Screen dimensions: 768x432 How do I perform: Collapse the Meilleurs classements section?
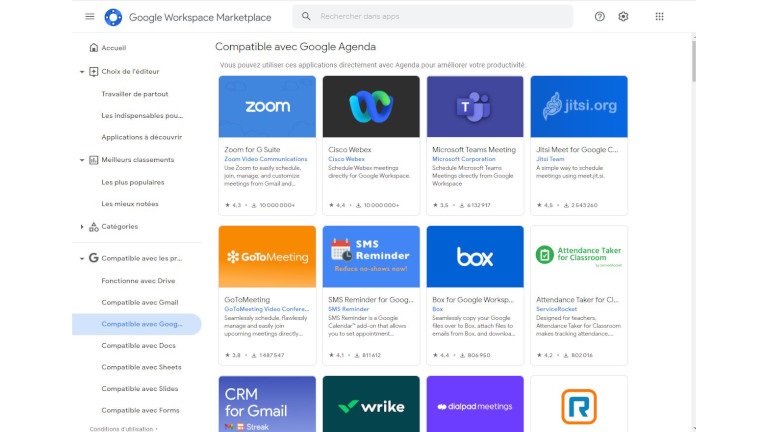[x=82, y=160]
